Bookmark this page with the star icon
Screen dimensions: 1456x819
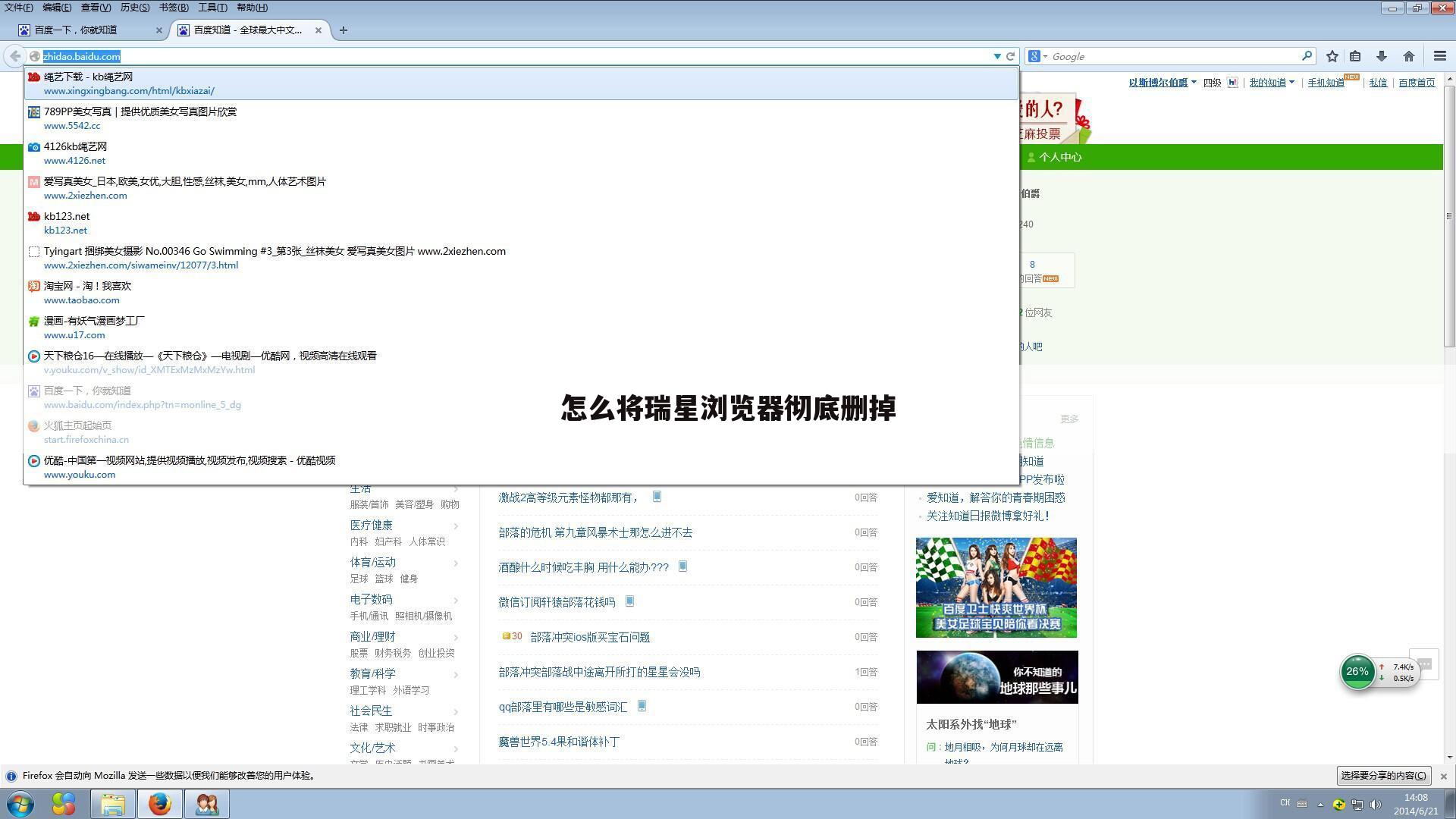click(x=1332, y=56)
